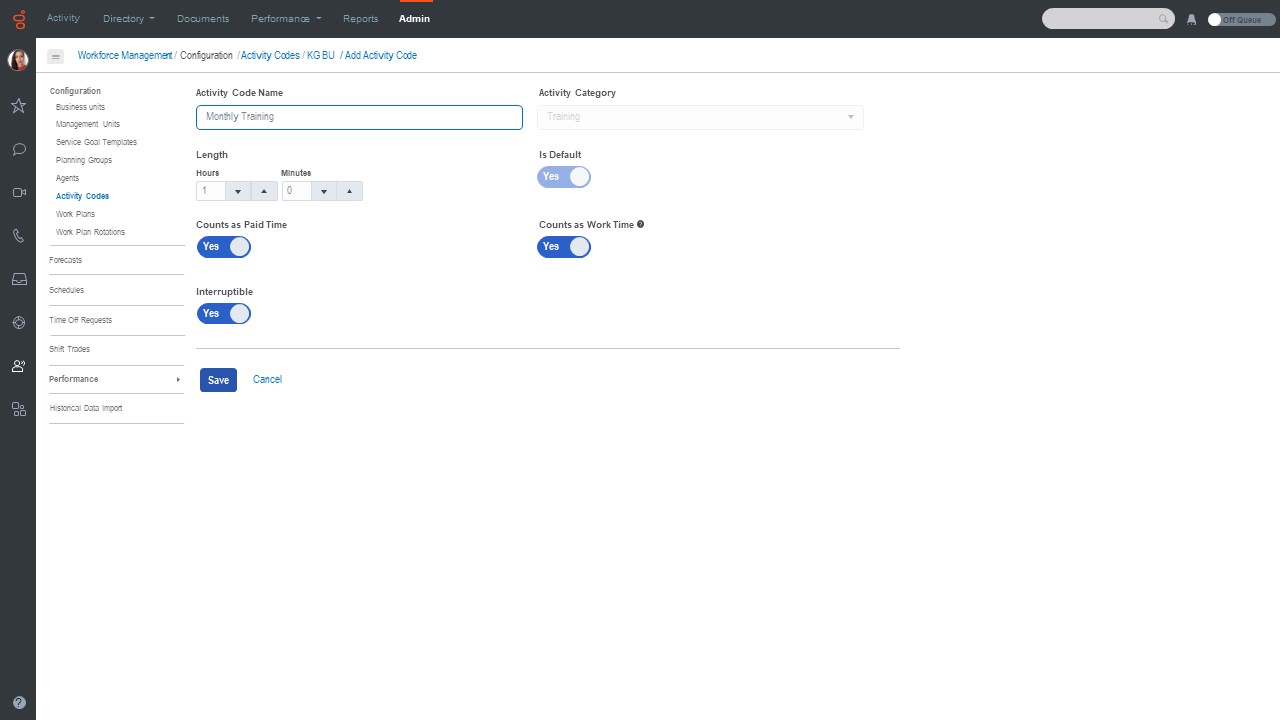Click the top bar search field

[x=1108, y=19]
